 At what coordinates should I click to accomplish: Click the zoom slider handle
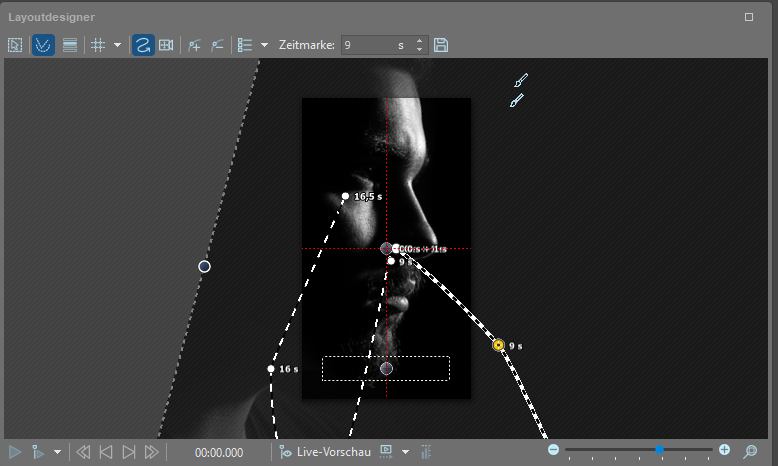[660, 451]
